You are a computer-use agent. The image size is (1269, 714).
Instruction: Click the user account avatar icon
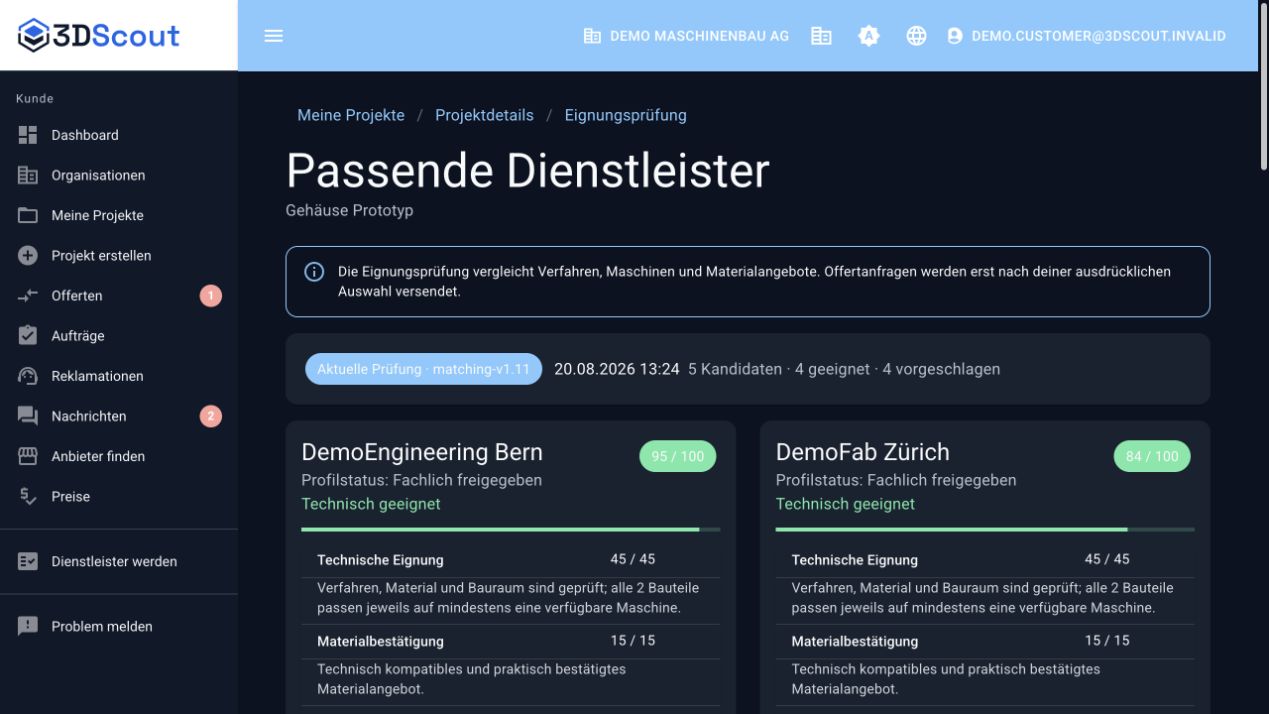pos(955,36)
